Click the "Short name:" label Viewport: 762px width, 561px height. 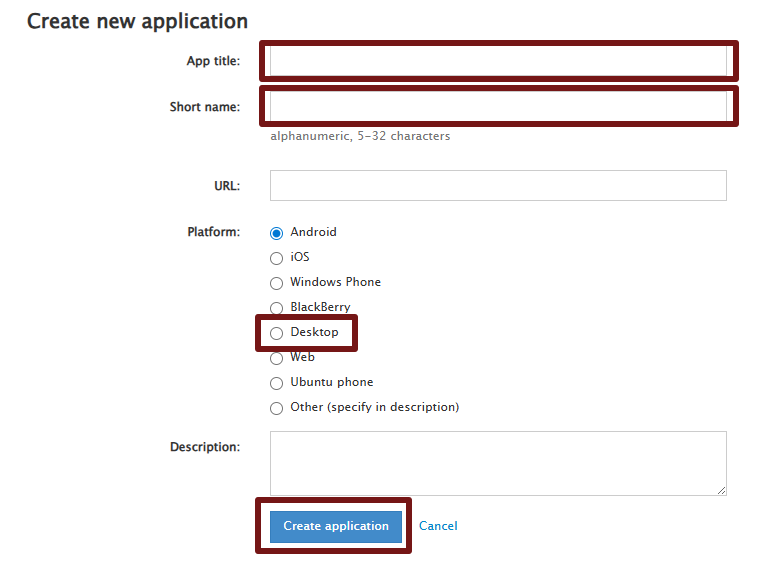(205, 107)
